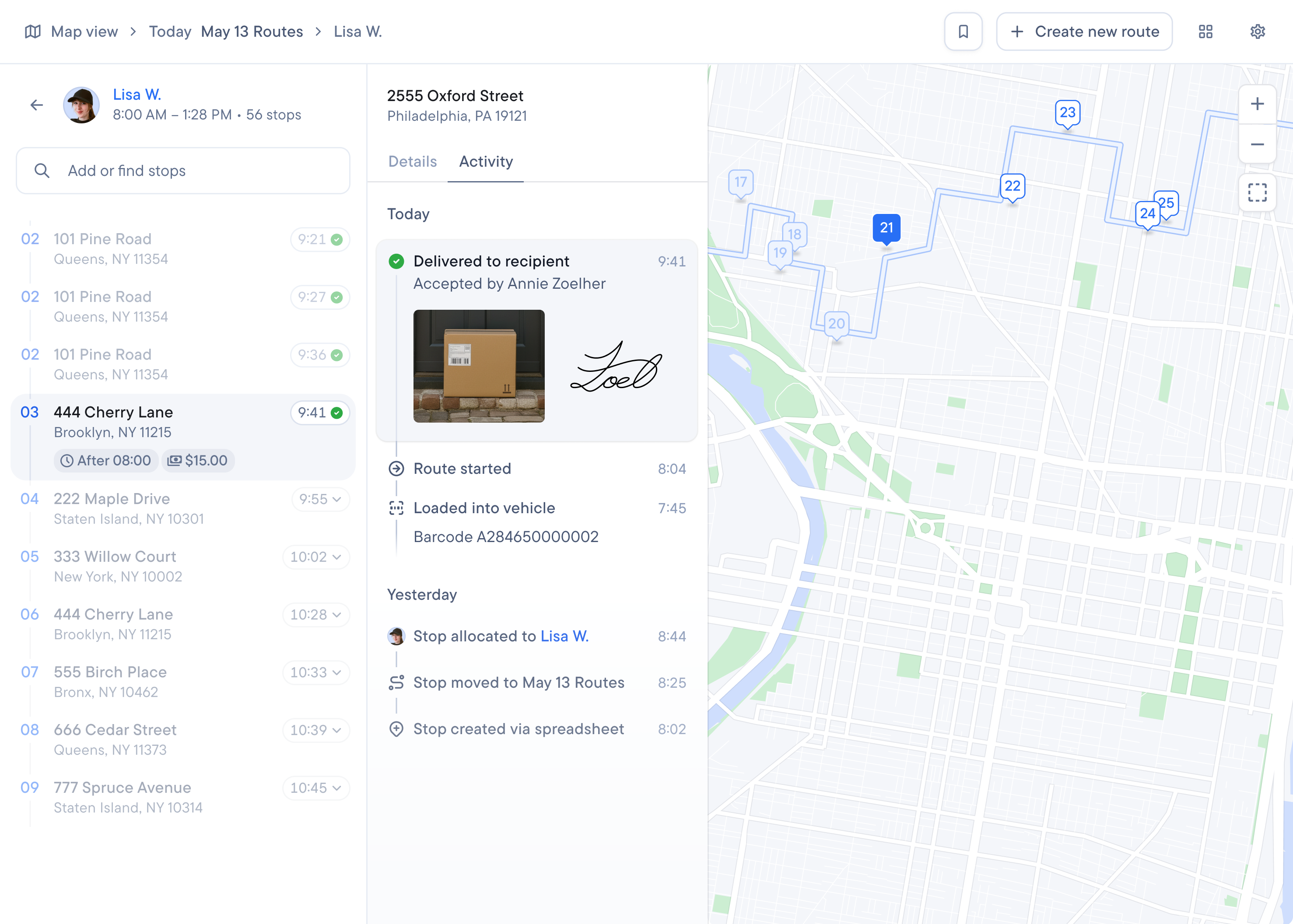
Task: Click the $15.00 cash payment tag
Action: coord(198,460)
